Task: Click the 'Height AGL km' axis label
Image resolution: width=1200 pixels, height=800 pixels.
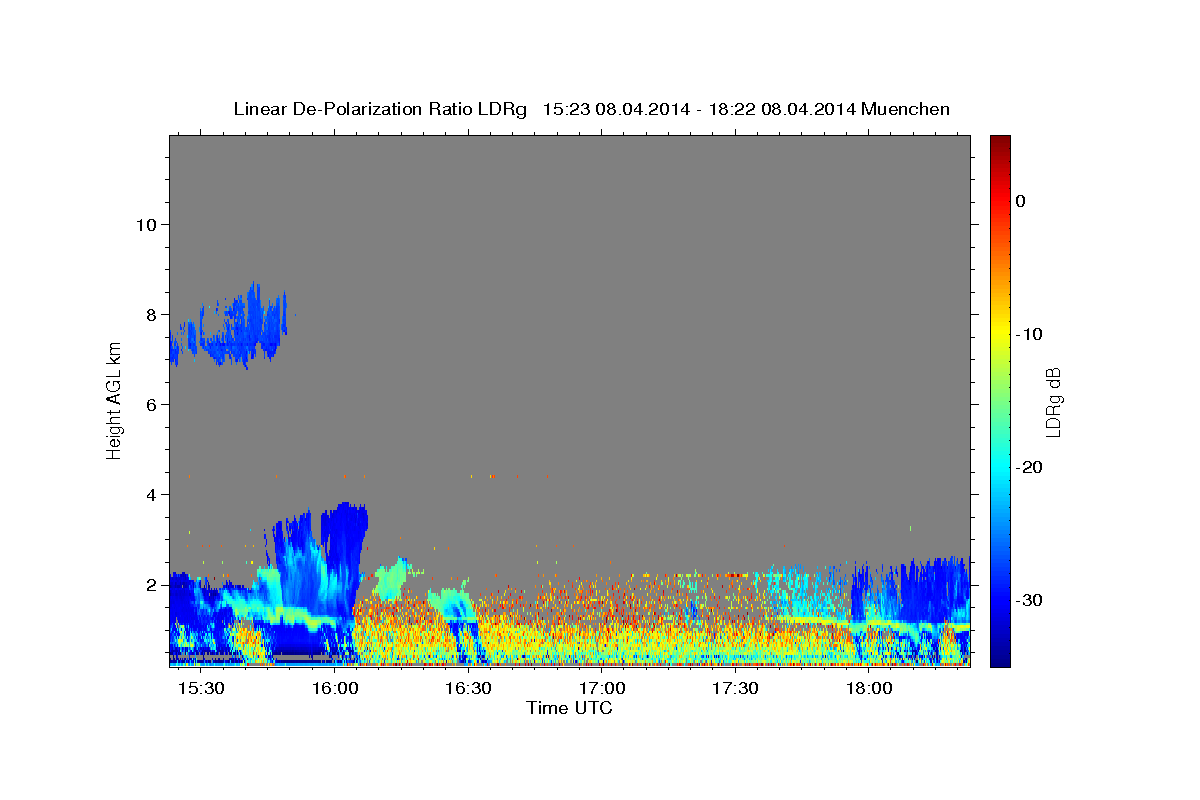Action: point(115,400)
